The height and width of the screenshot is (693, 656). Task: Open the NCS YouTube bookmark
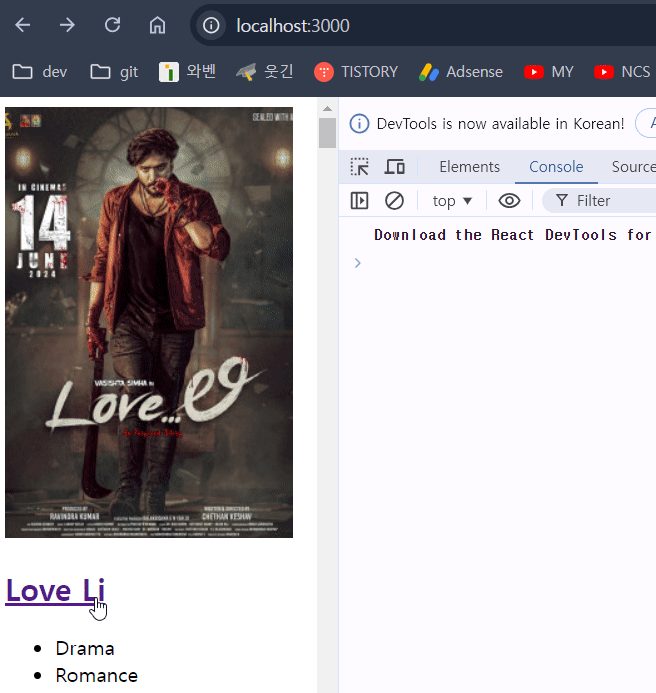point(622,72)
